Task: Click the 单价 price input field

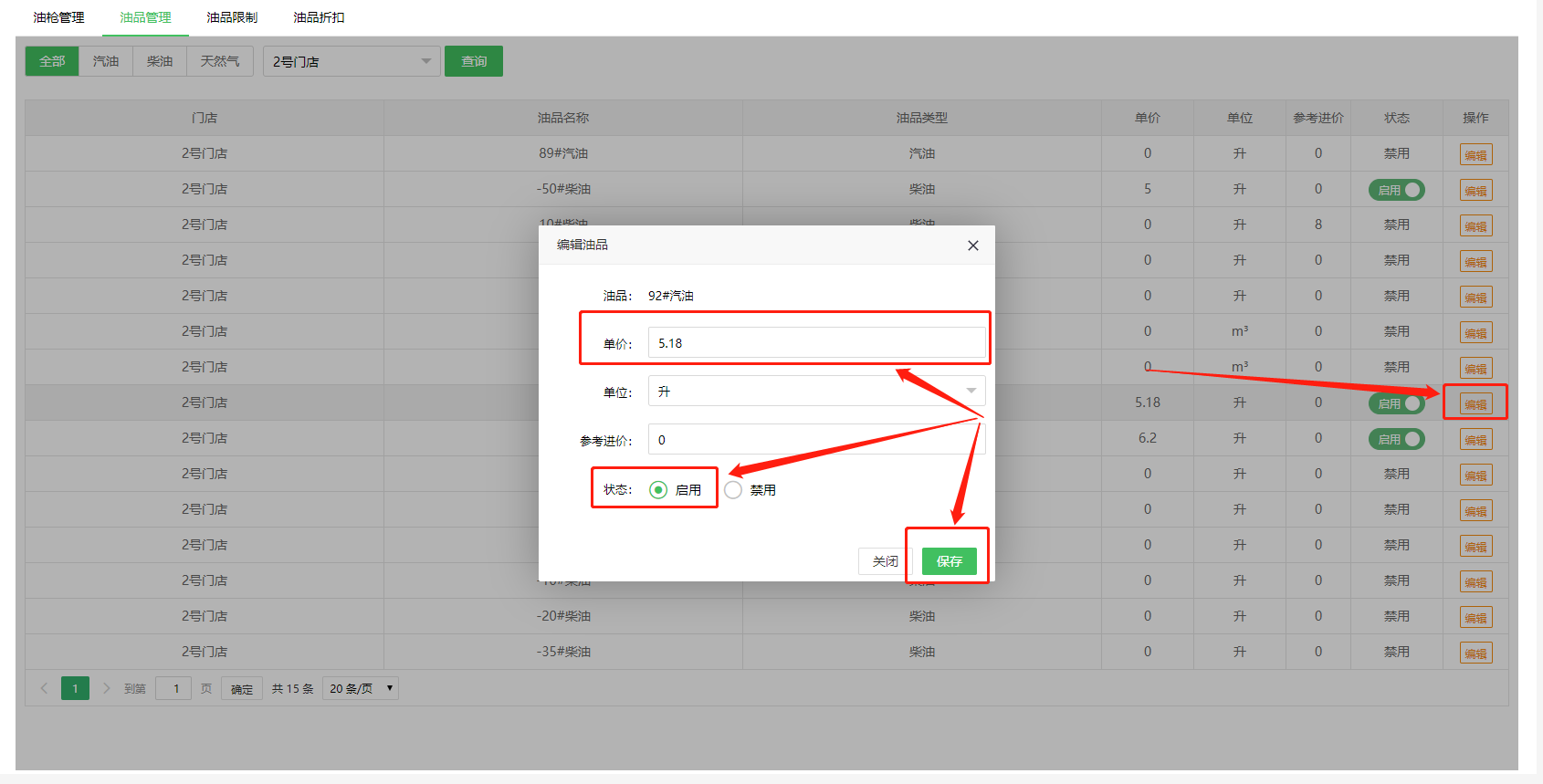Action: coord(816,343)
